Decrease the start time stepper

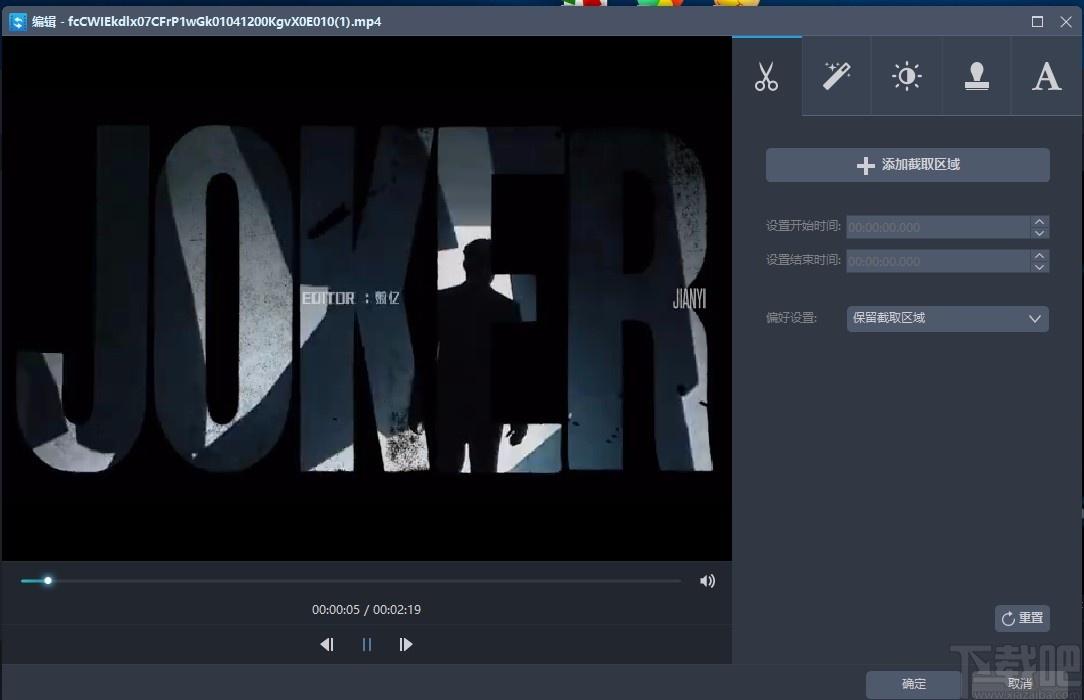[1039, 234]
